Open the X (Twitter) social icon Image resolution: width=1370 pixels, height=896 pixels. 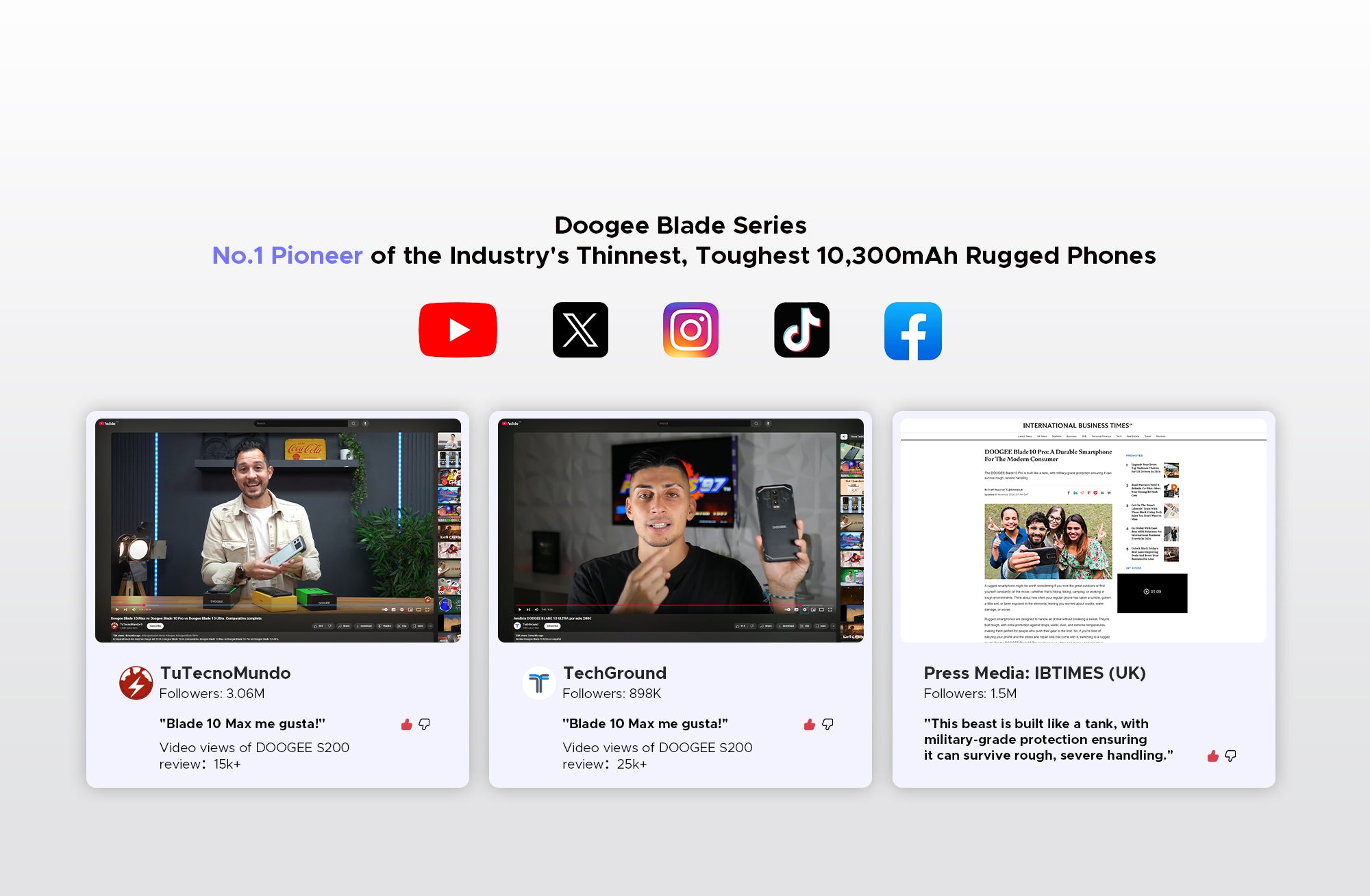[580, 329]
